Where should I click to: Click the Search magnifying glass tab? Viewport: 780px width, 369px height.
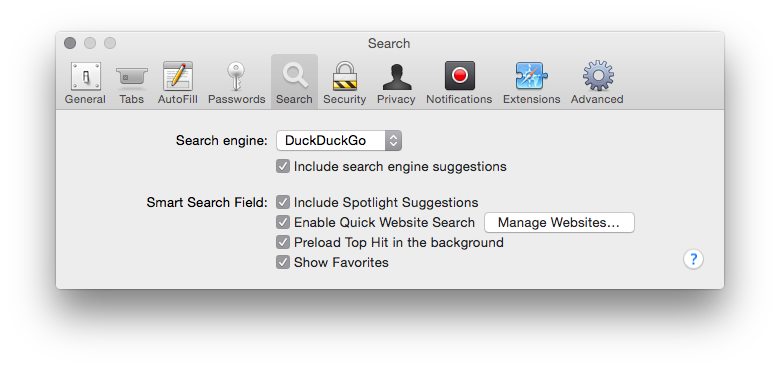click(294, 81)
